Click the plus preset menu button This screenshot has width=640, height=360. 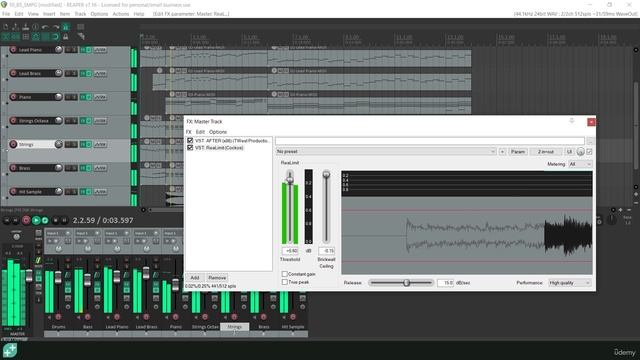(502, 151)
